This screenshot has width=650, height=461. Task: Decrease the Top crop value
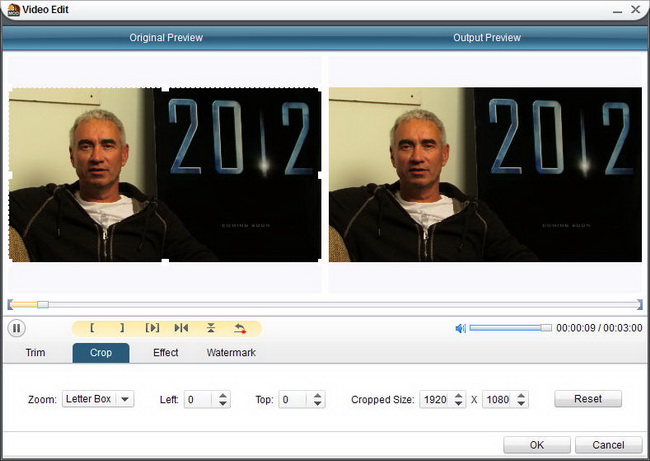pyautogui.click(x=318, y=403)
